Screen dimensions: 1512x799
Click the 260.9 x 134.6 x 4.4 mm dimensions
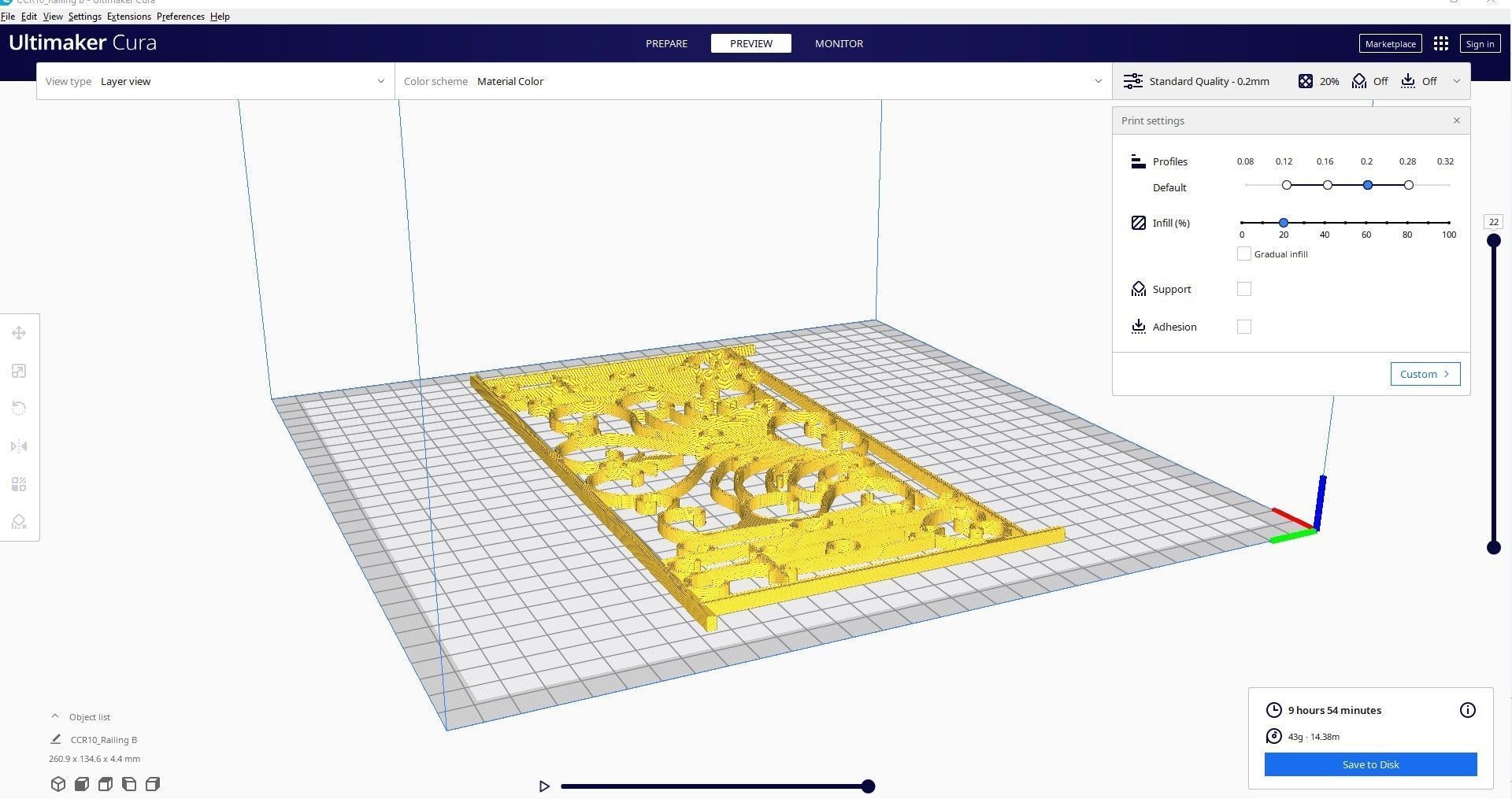(94, 759)
